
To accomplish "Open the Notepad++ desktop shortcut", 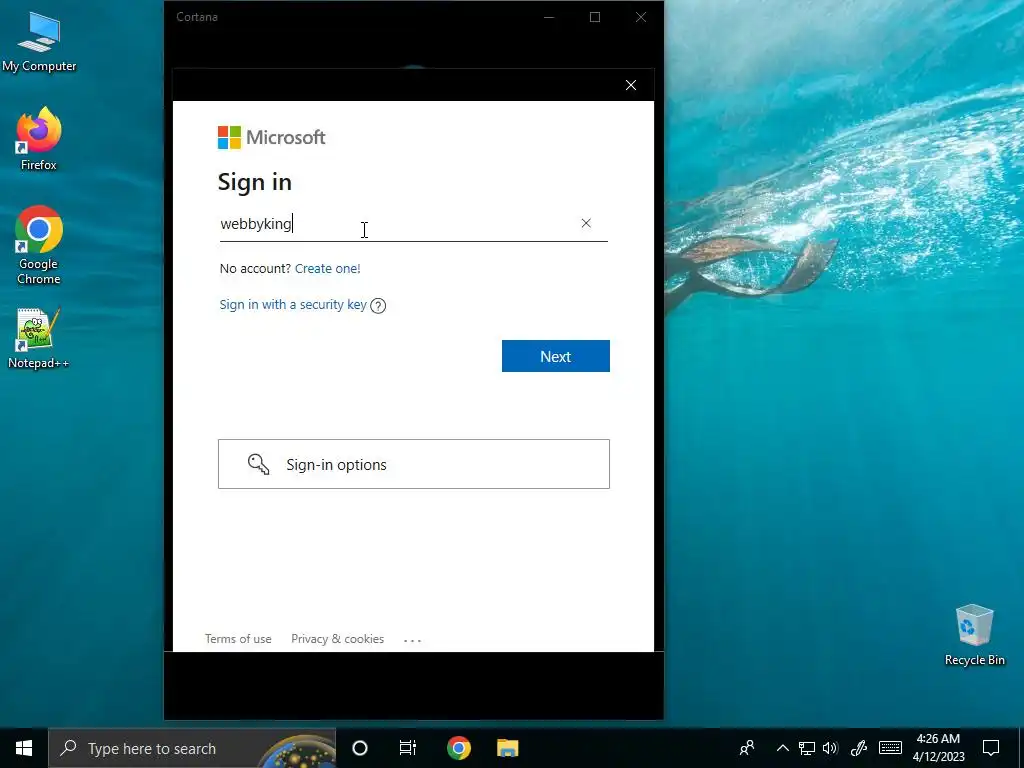I will point(39,338).
